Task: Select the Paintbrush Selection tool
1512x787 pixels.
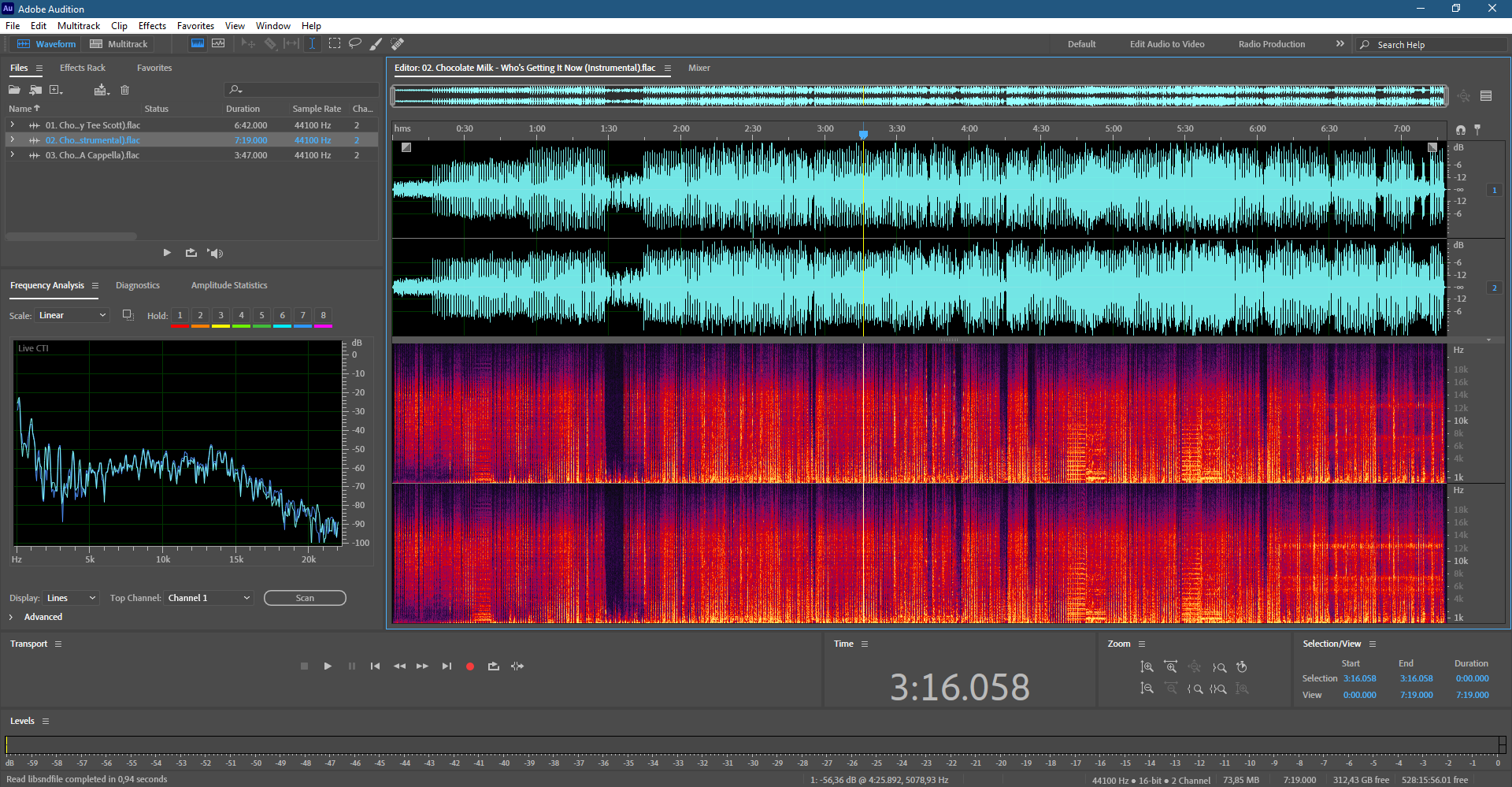Action: (376, 43)
